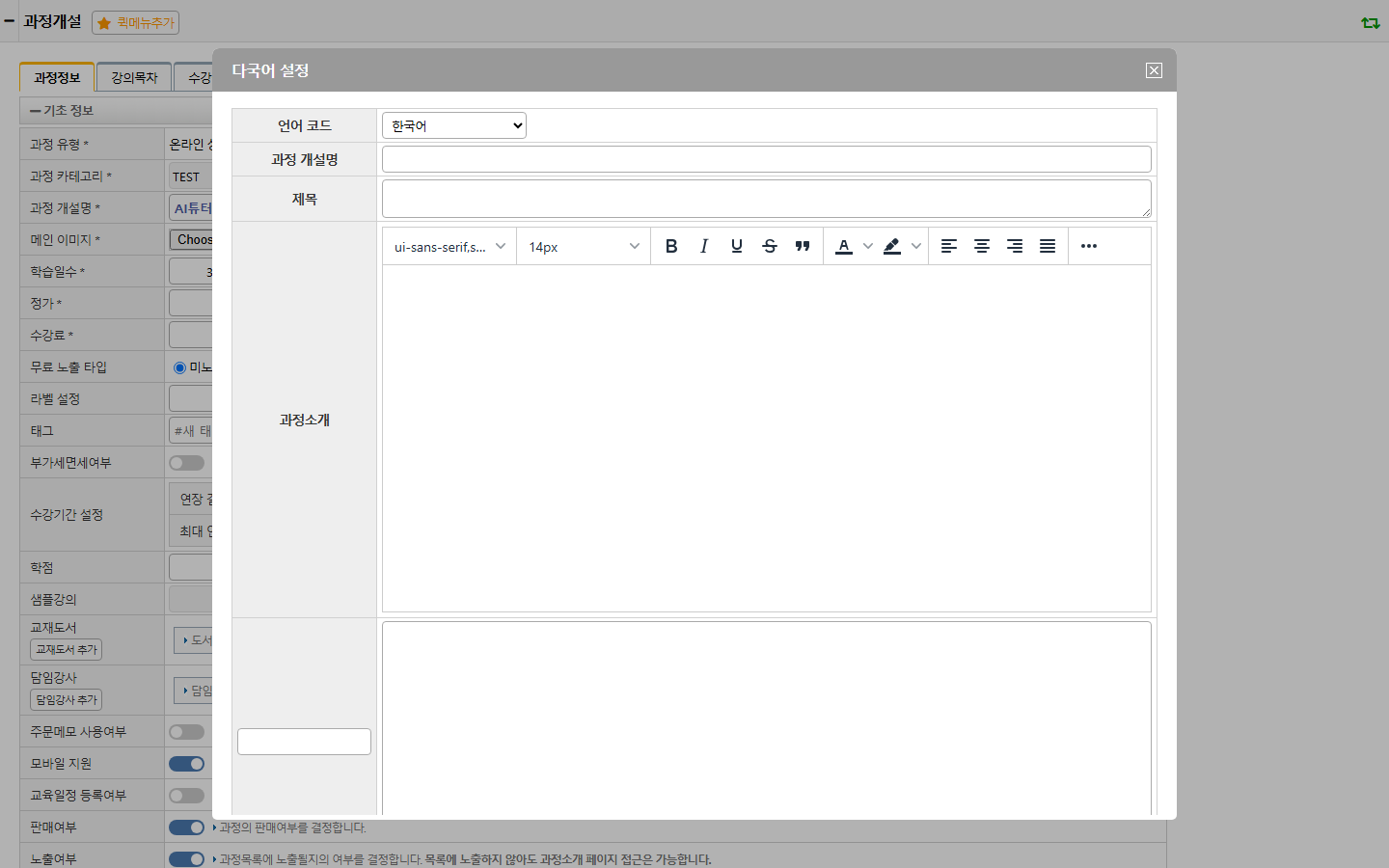This screenshot has height=868, width=1389.
Task: Click the 담임강사 추가 button
Action: 67,700
